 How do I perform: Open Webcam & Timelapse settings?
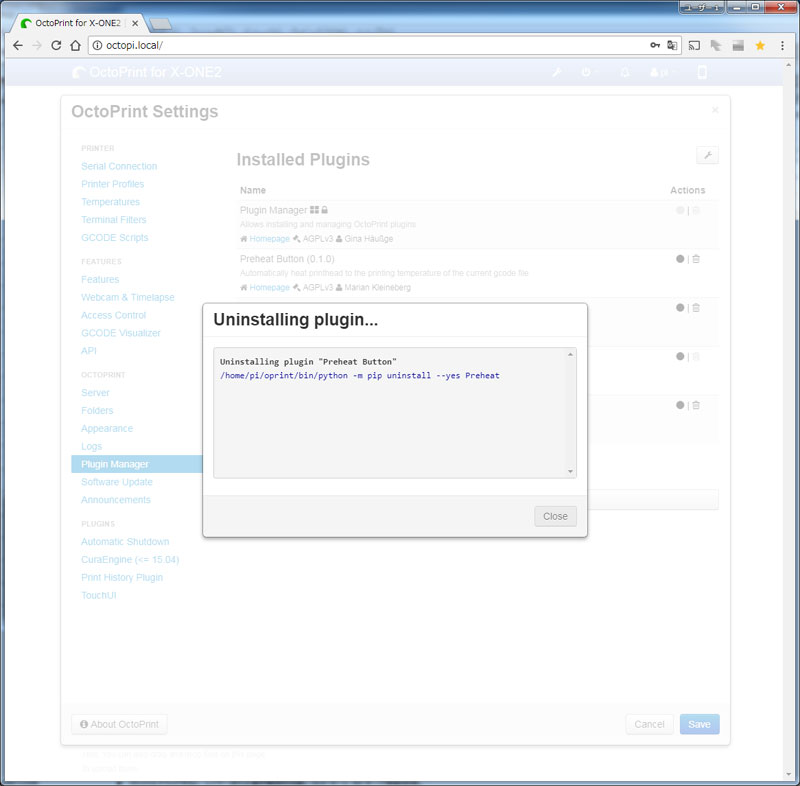pos(128,297)
